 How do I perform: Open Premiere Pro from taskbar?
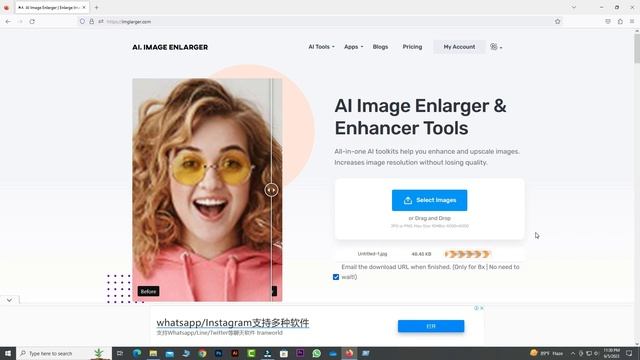[x=300, y=353]
